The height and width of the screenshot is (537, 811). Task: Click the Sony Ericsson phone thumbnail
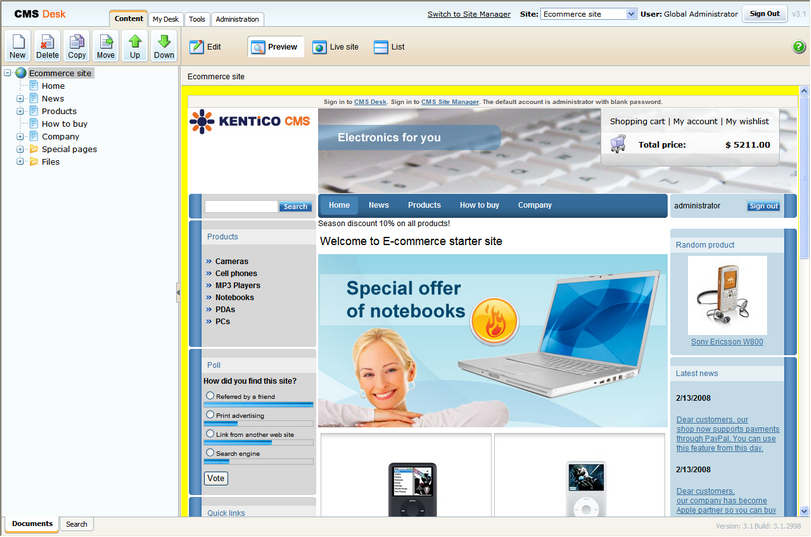[x=727, y=295]
